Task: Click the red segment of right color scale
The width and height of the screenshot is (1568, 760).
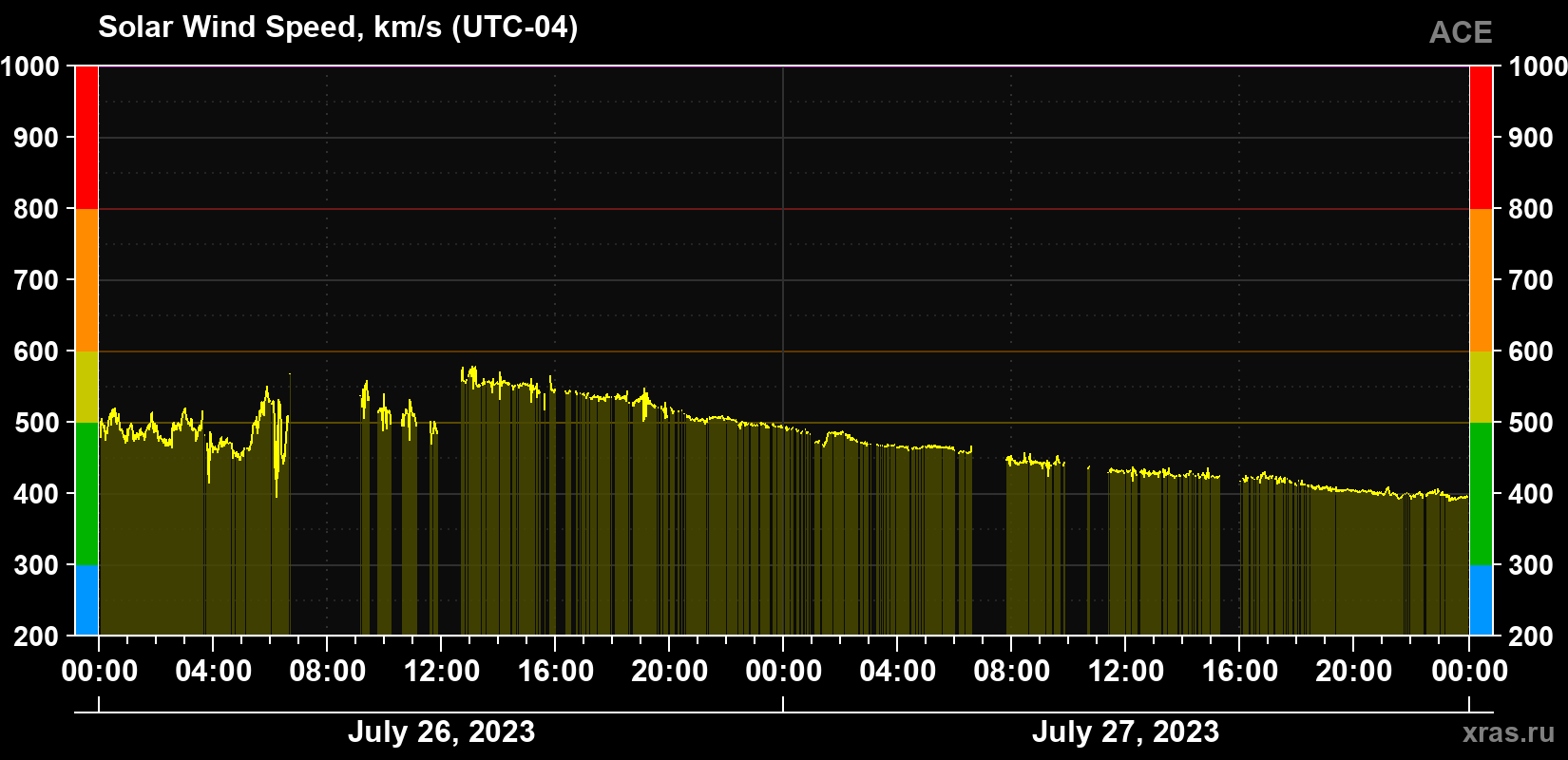Action: click(1481, 138)
